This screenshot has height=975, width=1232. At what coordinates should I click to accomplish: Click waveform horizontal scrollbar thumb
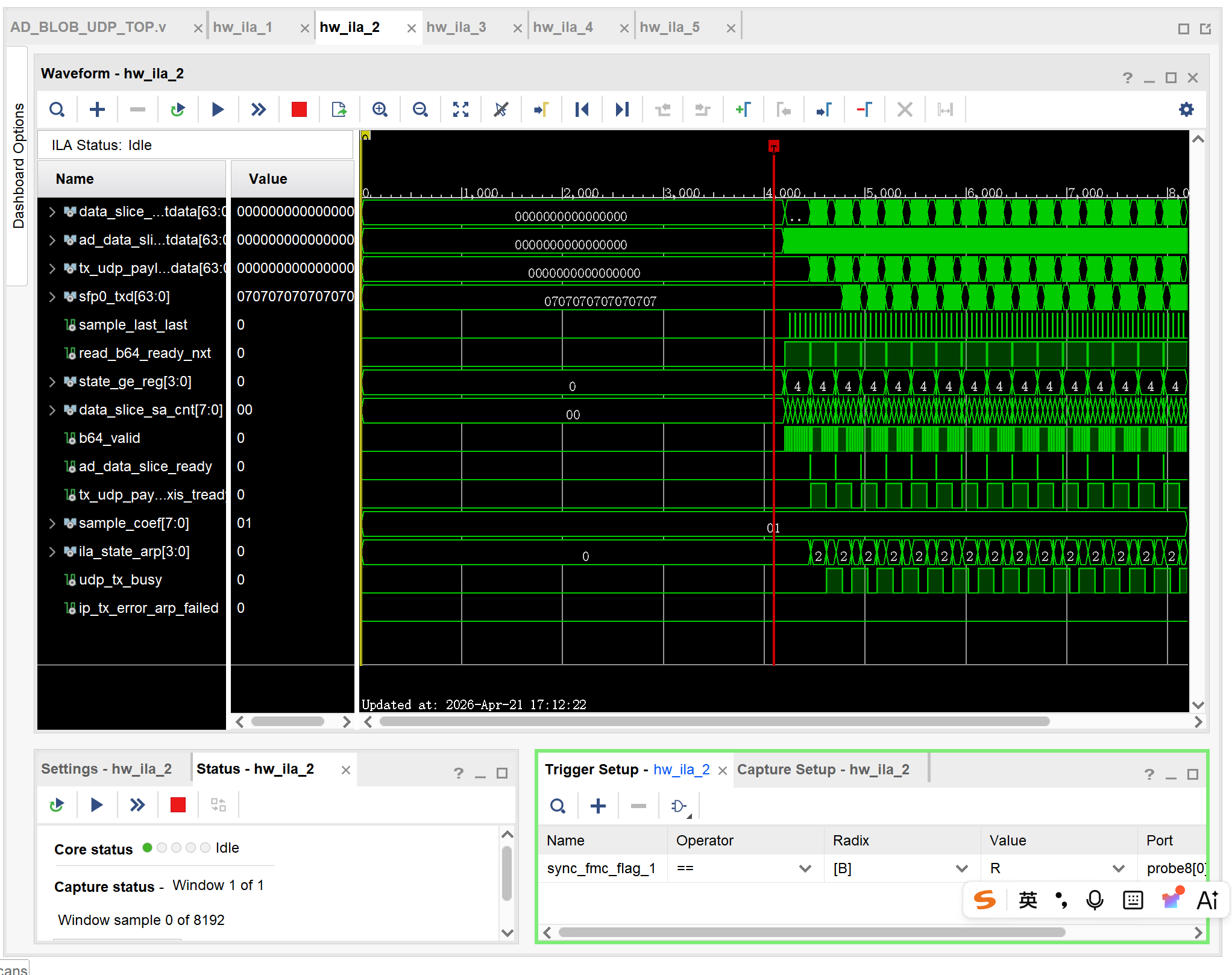[714, 721]
